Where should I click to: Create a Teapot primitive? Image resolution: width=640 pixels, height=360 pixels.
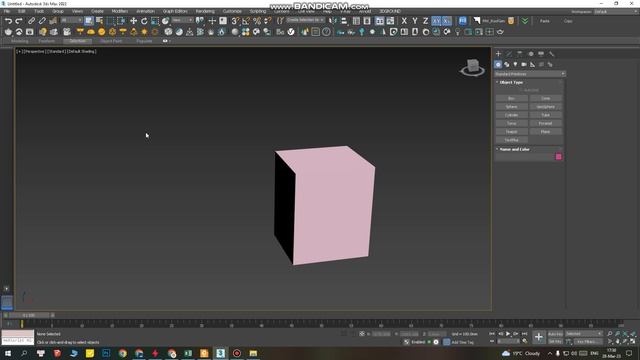click(511, 132)
